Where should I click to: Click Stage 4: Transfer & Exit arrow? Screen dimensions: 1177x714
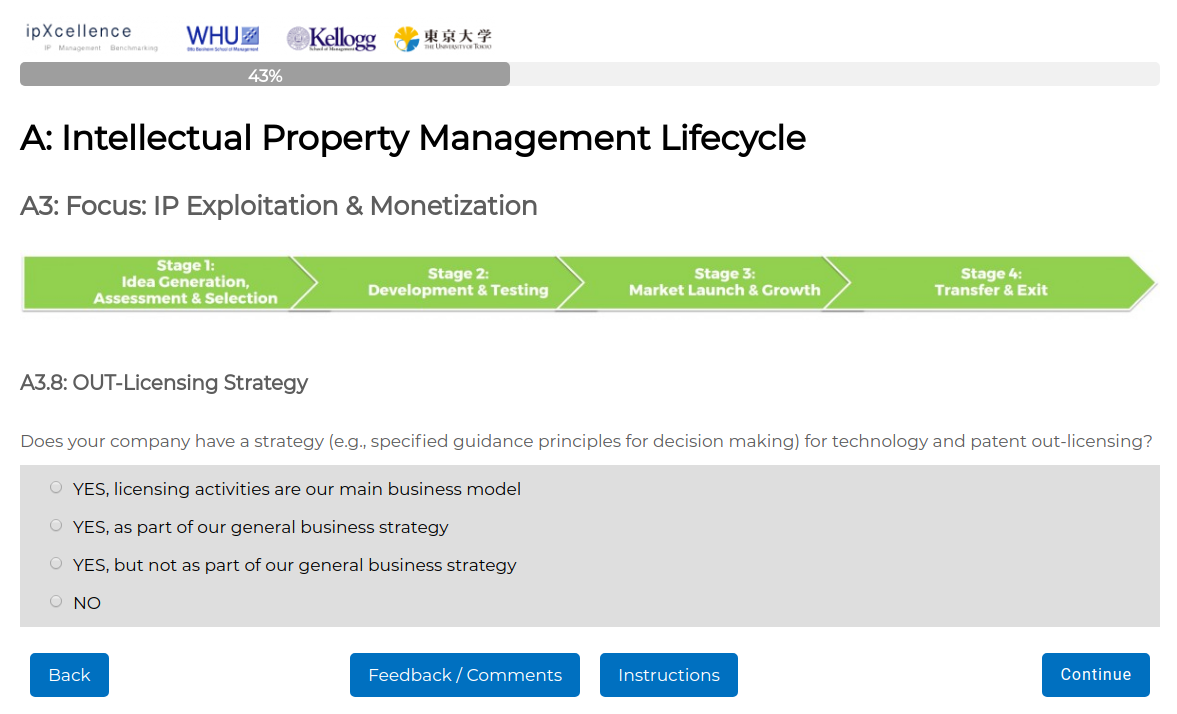(991, 282)
